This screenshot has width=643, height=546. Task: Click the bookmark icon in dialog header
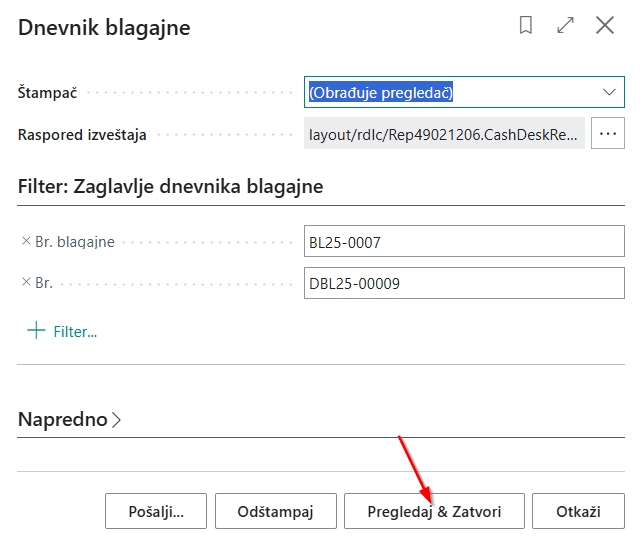pos(526,25)
